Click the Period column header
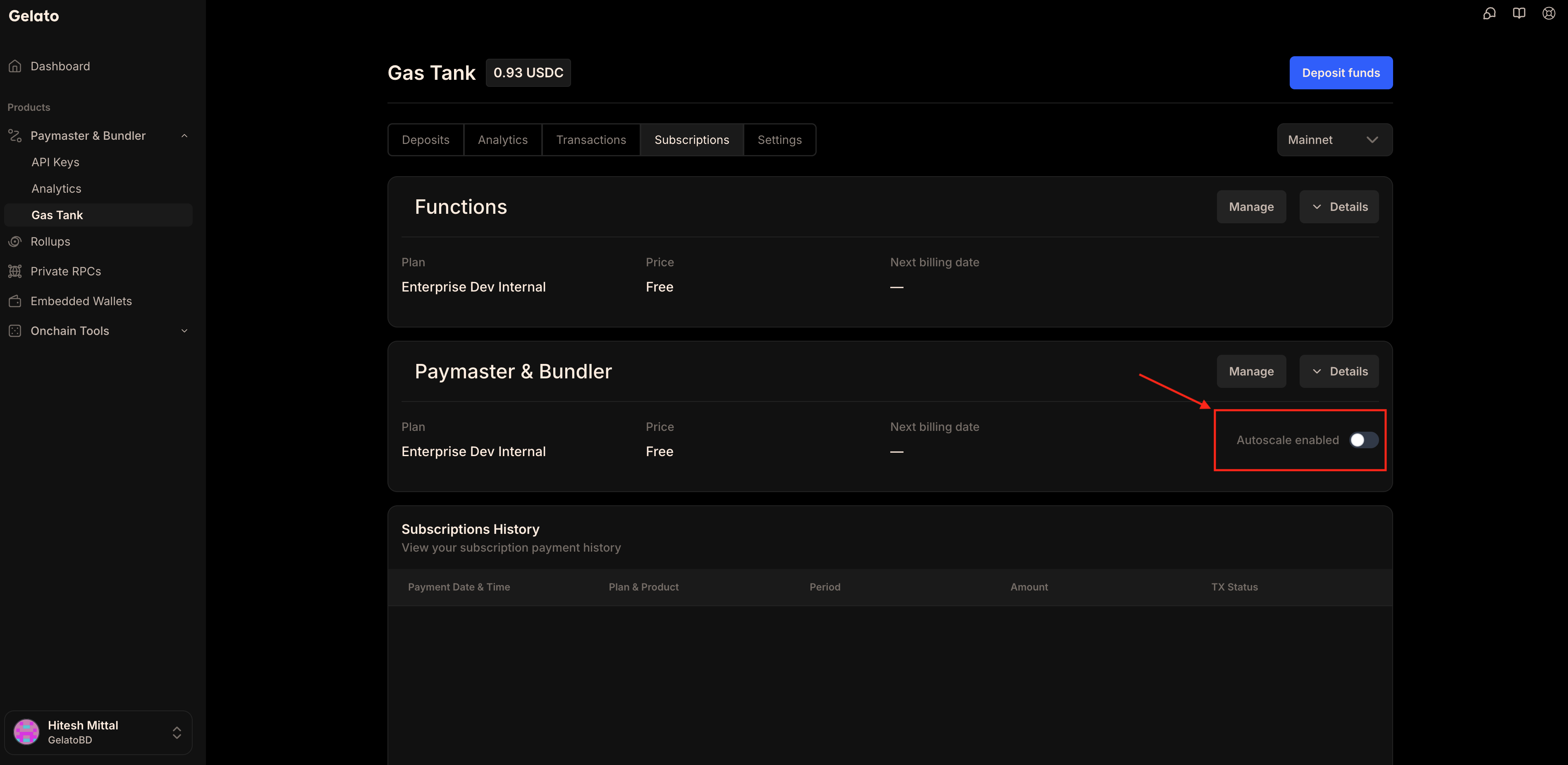The height and width of the screenshot is (765, 1568). (x=825, y=587)
